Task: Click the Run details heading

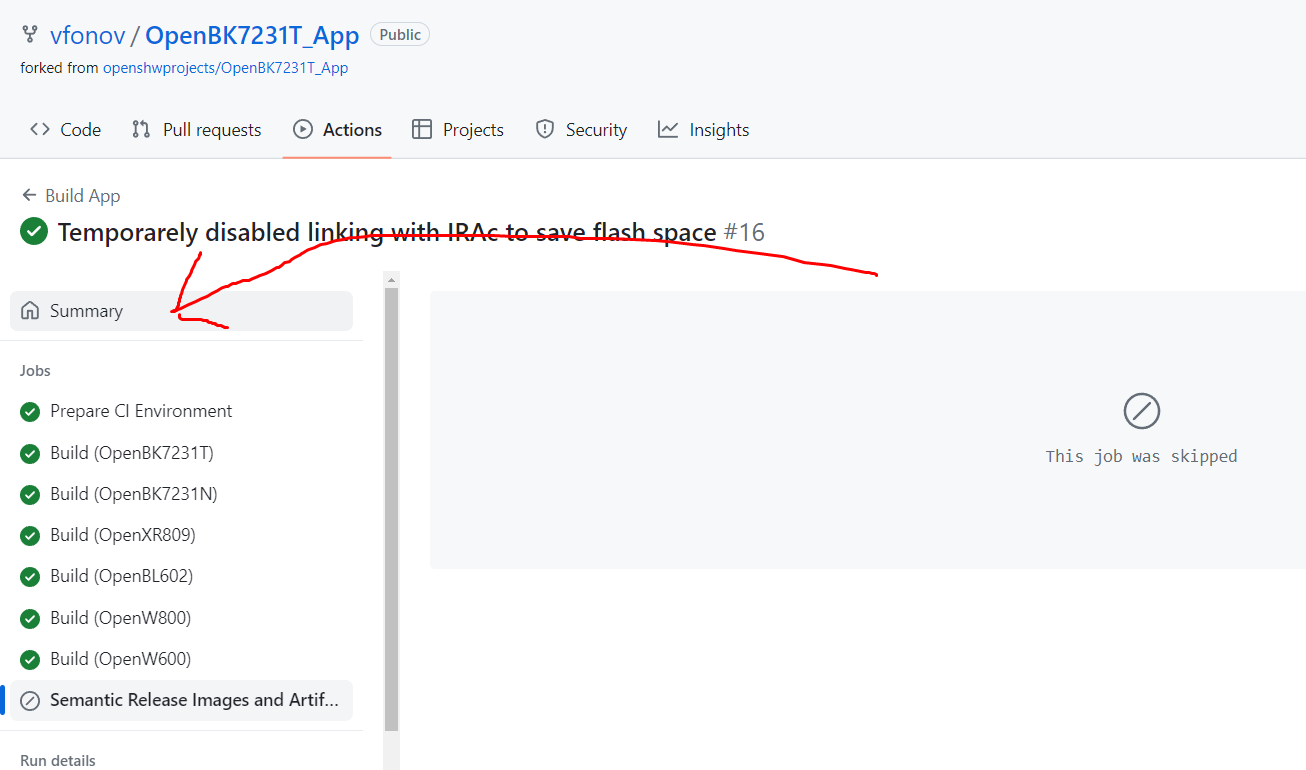Action: [58, 760]
